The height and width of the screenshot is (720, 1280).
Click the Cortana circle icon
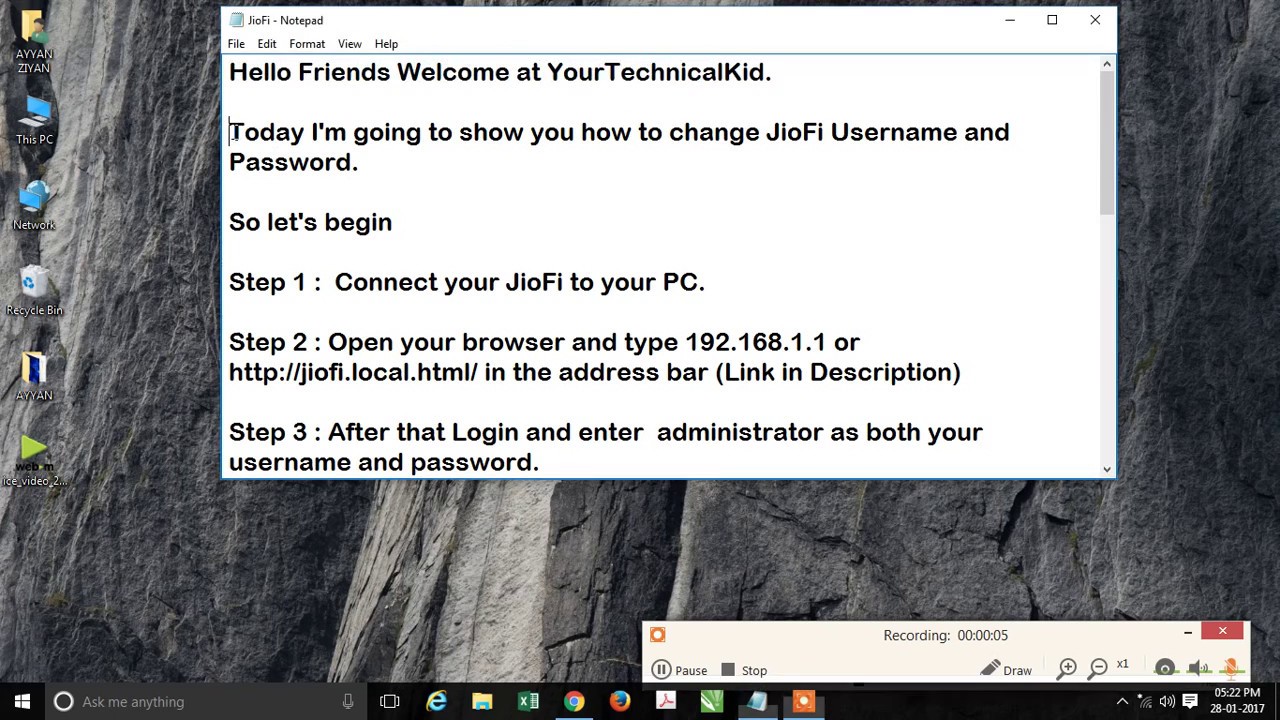pyautogui.click(x=63, y=702)
